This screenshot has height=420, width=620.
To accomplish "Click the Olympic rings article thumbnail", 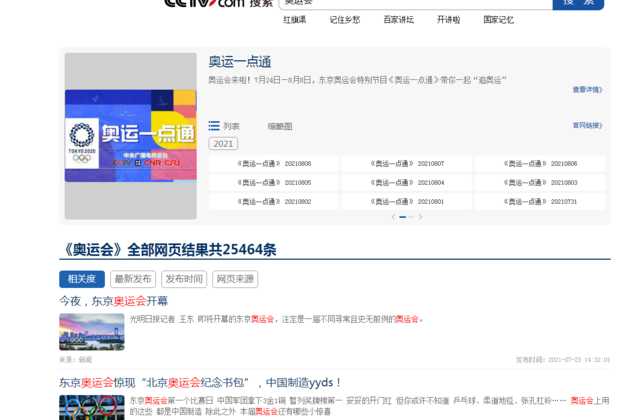I will click(92, 407).
